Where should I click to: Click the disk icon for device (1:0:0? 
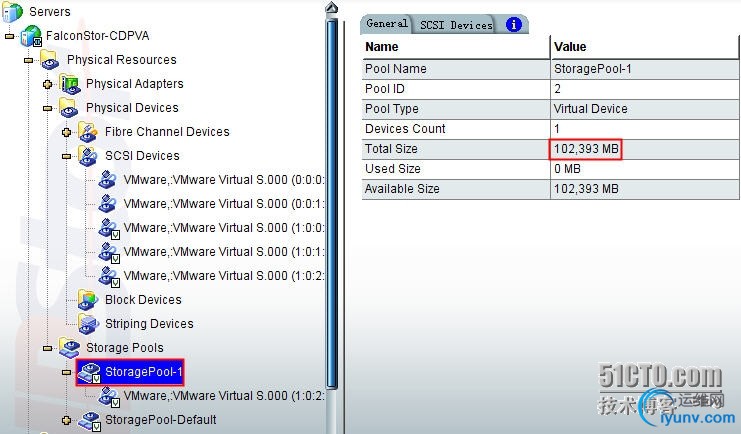(109, 228)
